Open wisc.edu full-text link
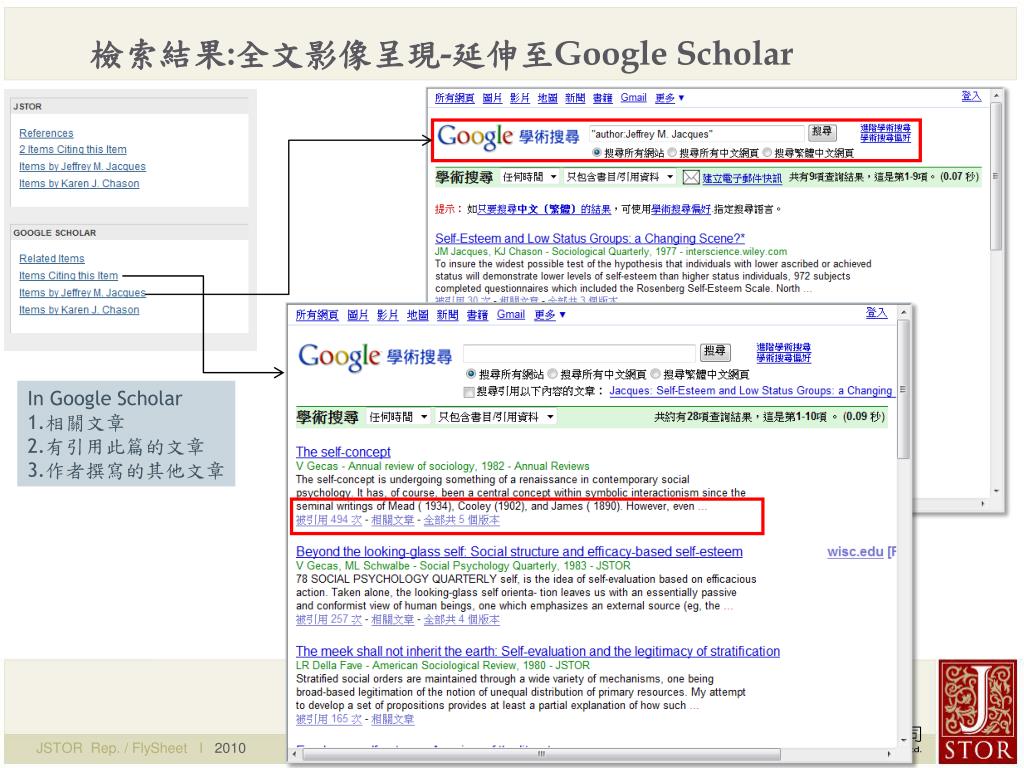The height and width of the screenshot is (768, 1024). (x=855, y=552)
